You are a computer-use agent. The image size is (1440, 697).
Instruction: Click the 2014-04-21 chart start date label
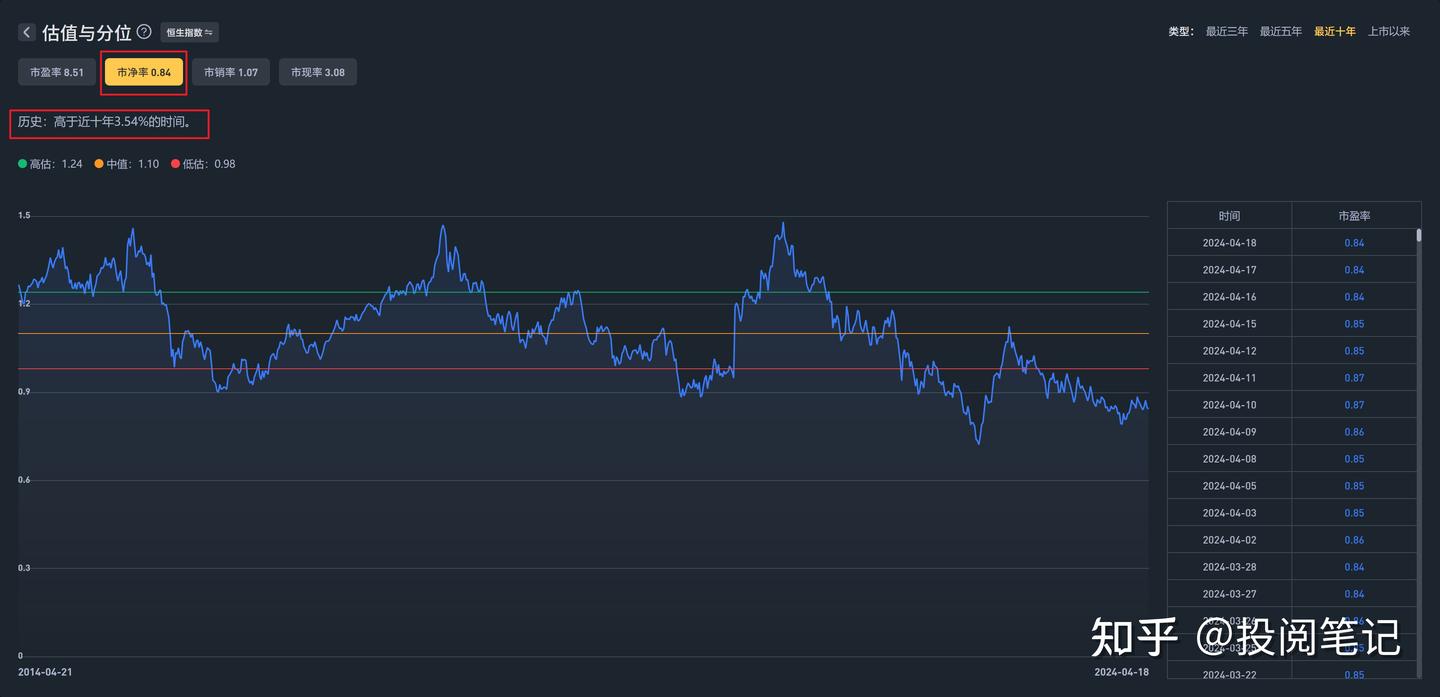(45, 672)
